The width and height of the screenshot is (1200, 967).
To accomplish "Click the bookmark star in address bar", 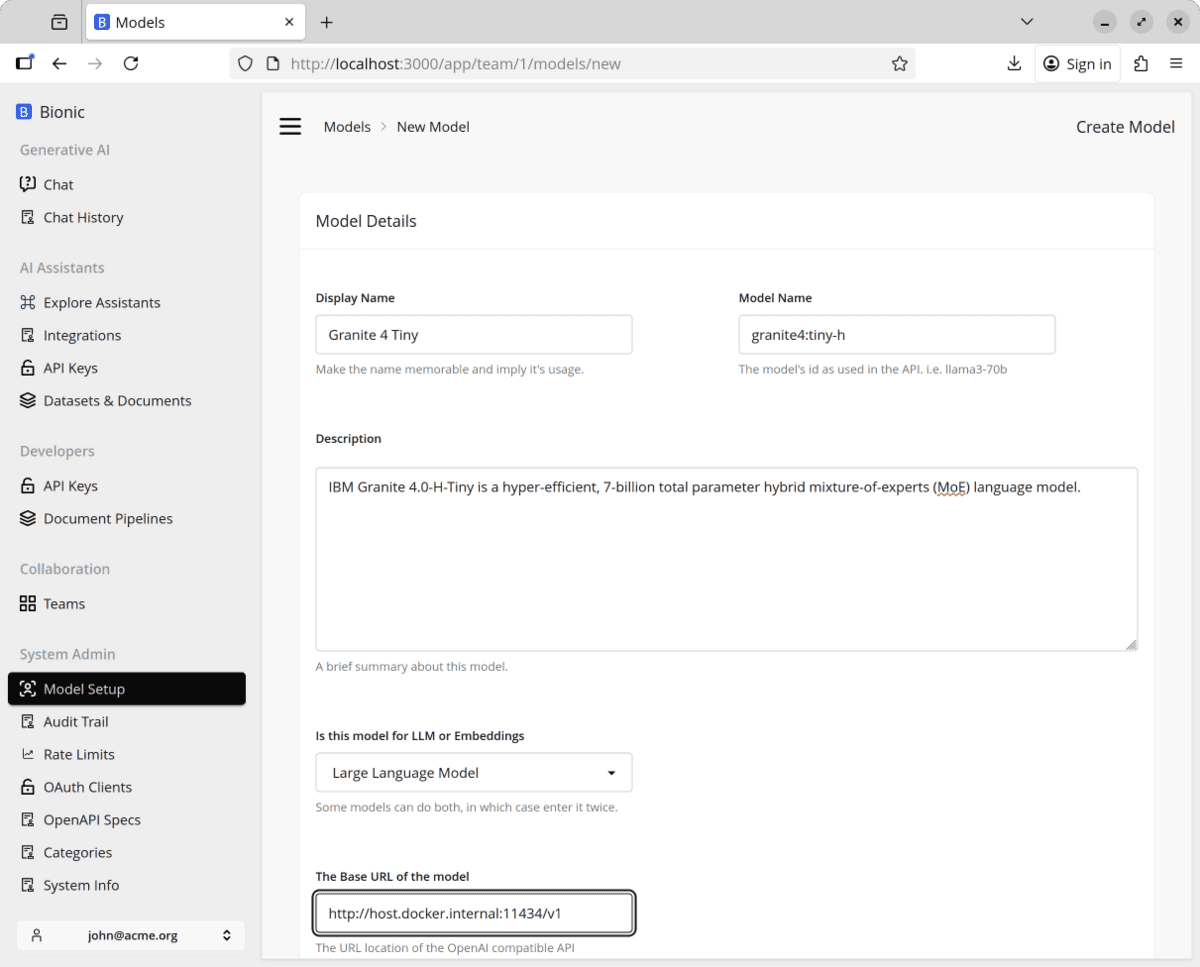I will (x=899, y=64).
